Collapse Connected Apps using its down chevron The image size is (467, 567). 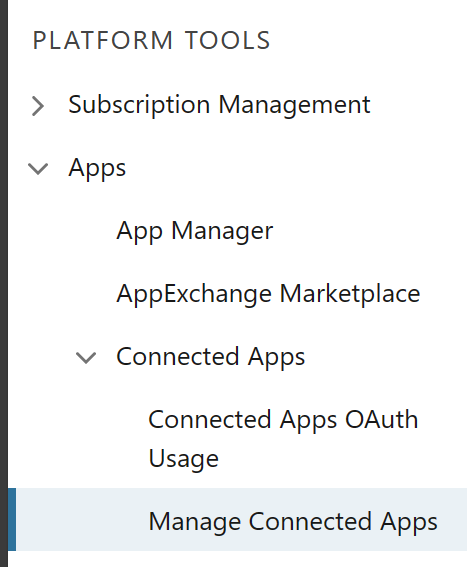pyautogui.click(x=86, y=358)
